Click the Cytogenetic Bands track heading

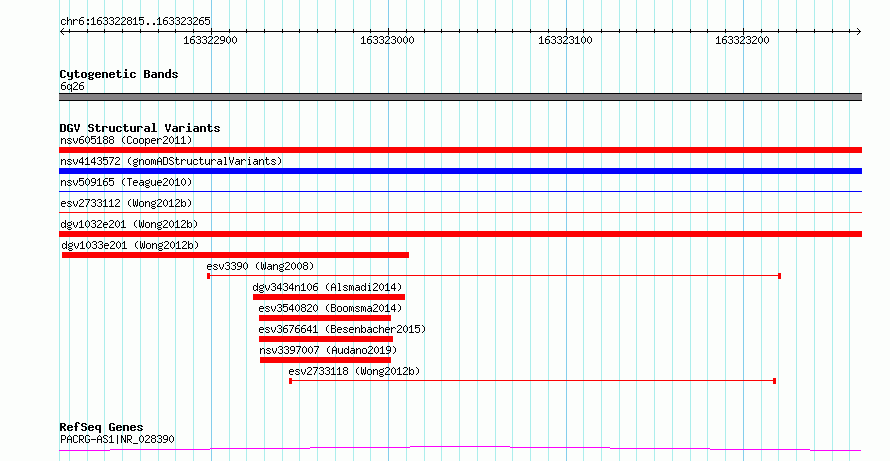click(119, 74)
